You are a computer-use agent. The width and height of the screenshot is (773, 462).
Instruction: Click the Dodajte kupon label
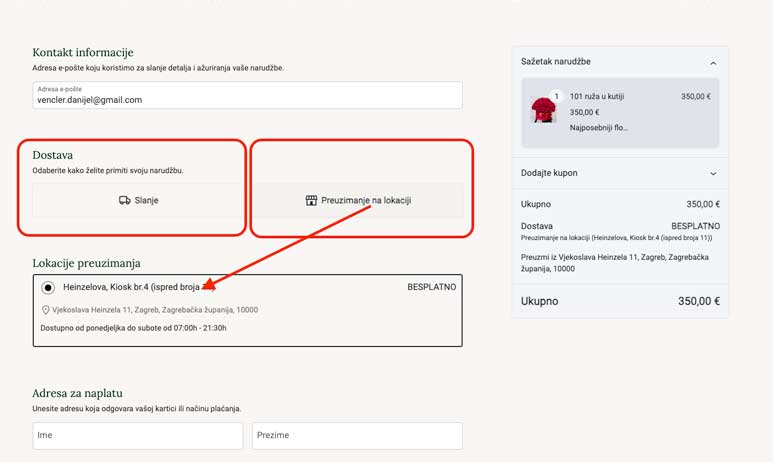tap(549, 173)
